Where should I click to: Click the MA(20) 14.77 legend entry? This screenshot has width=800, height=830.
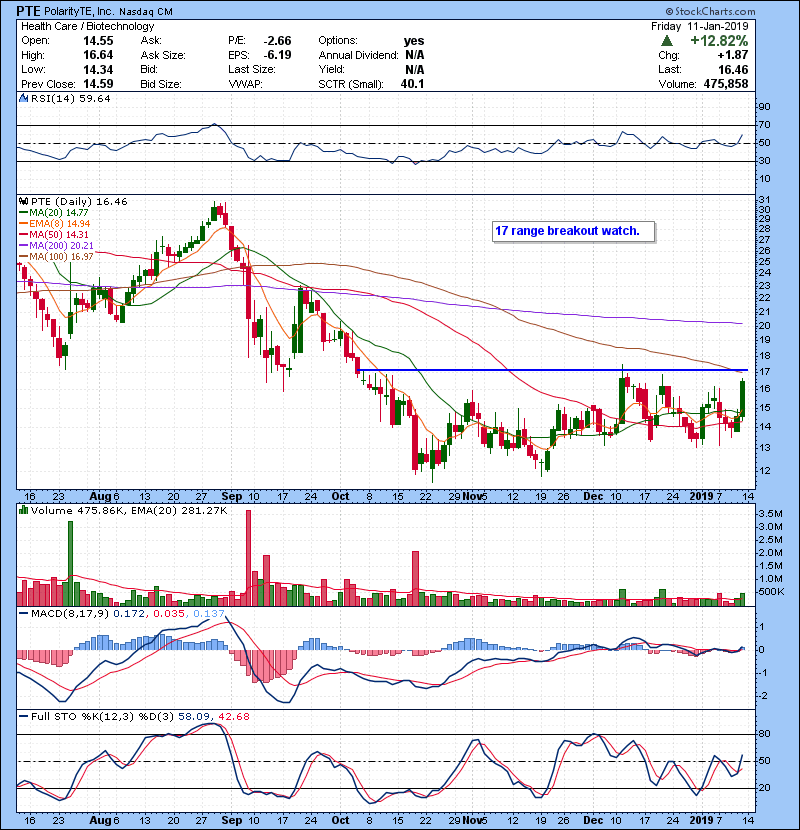click(54, 213)
